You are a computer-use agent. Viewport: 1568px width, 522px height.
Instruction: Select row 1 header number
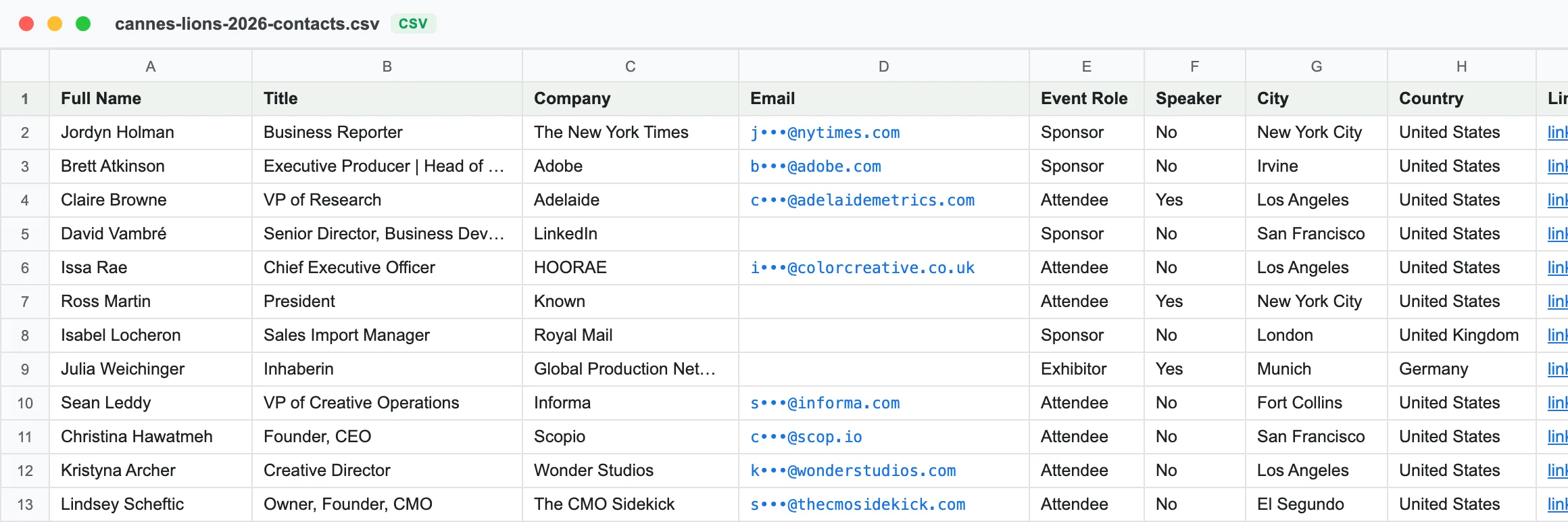coord(25,99)
